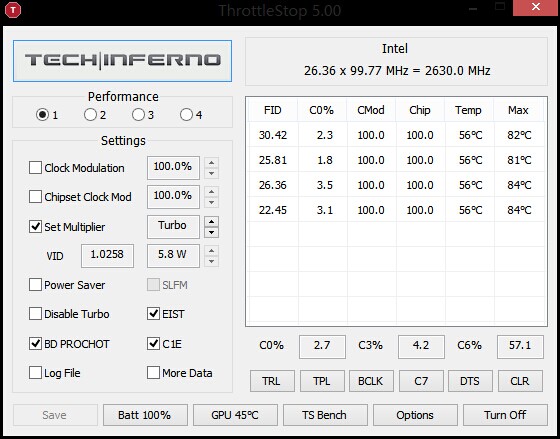Click the 5.8 W power field
This screenshot has width=560, height=439.
point(173,255)
